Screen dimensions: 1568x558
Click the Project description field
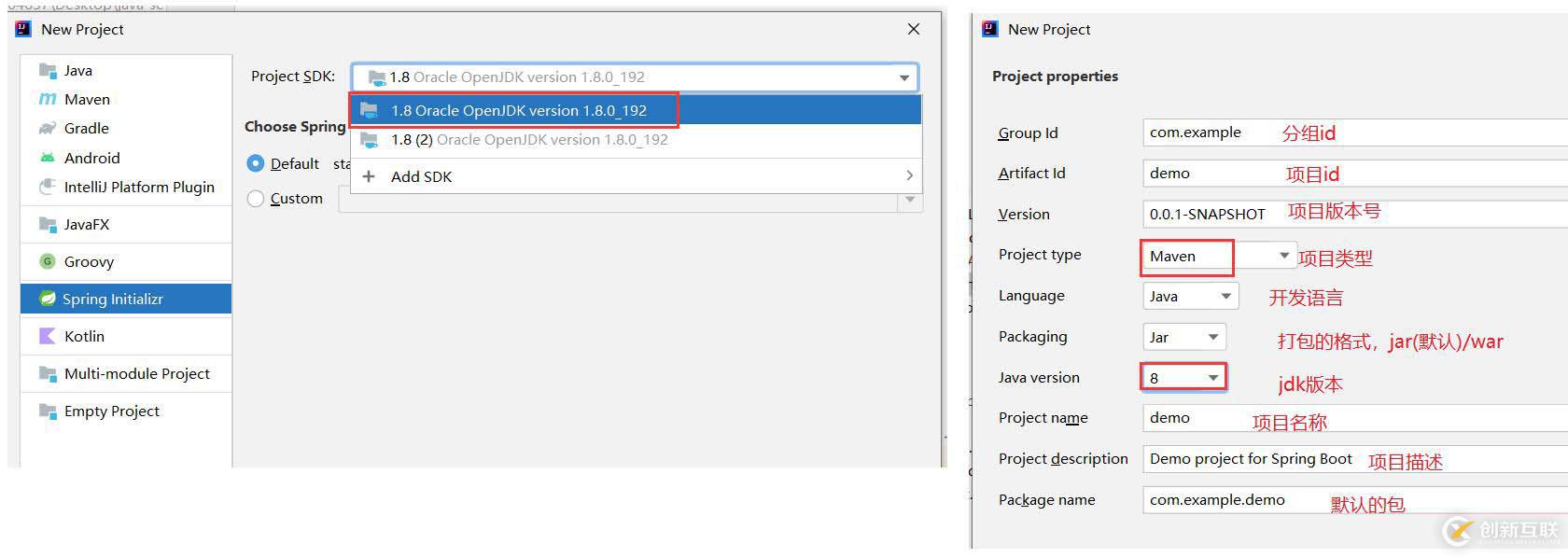(x=1355, y=458)
